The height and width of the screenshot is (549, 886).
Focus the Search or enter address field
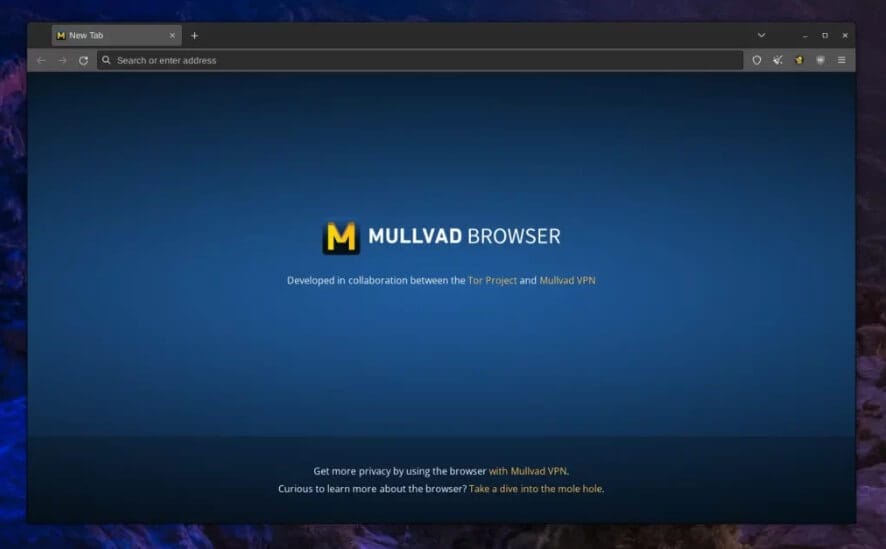coord(420,60)
